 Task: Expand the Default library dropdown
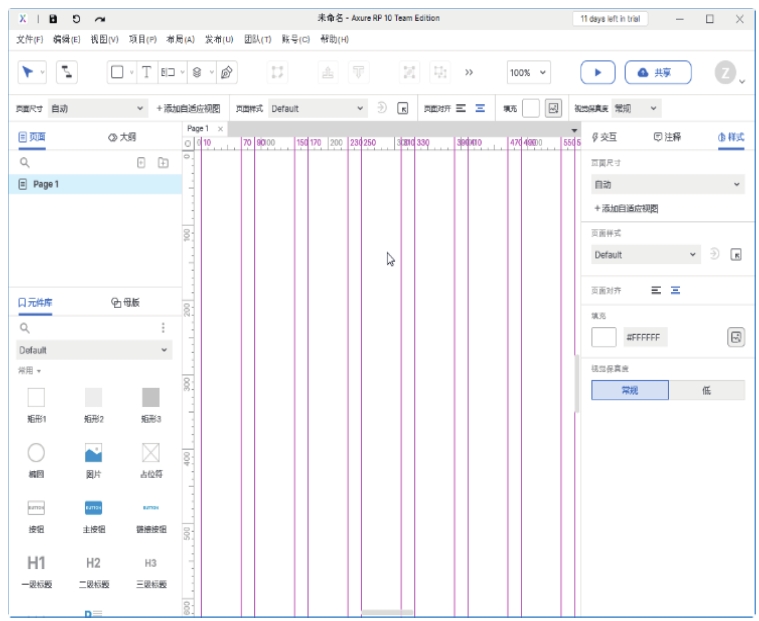(x=94, y=350)
